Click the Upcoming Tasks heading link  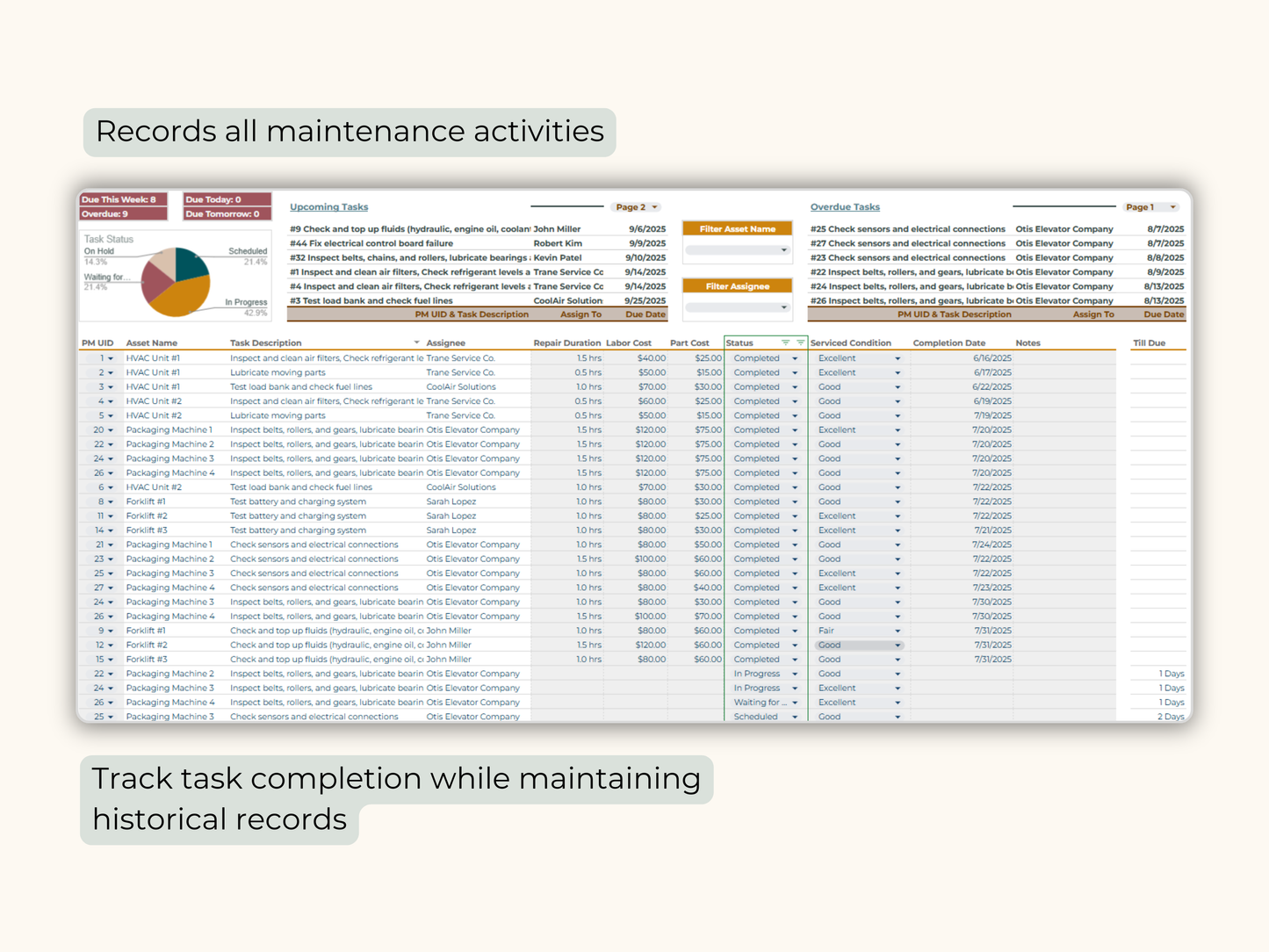click(x=328, y=207)
